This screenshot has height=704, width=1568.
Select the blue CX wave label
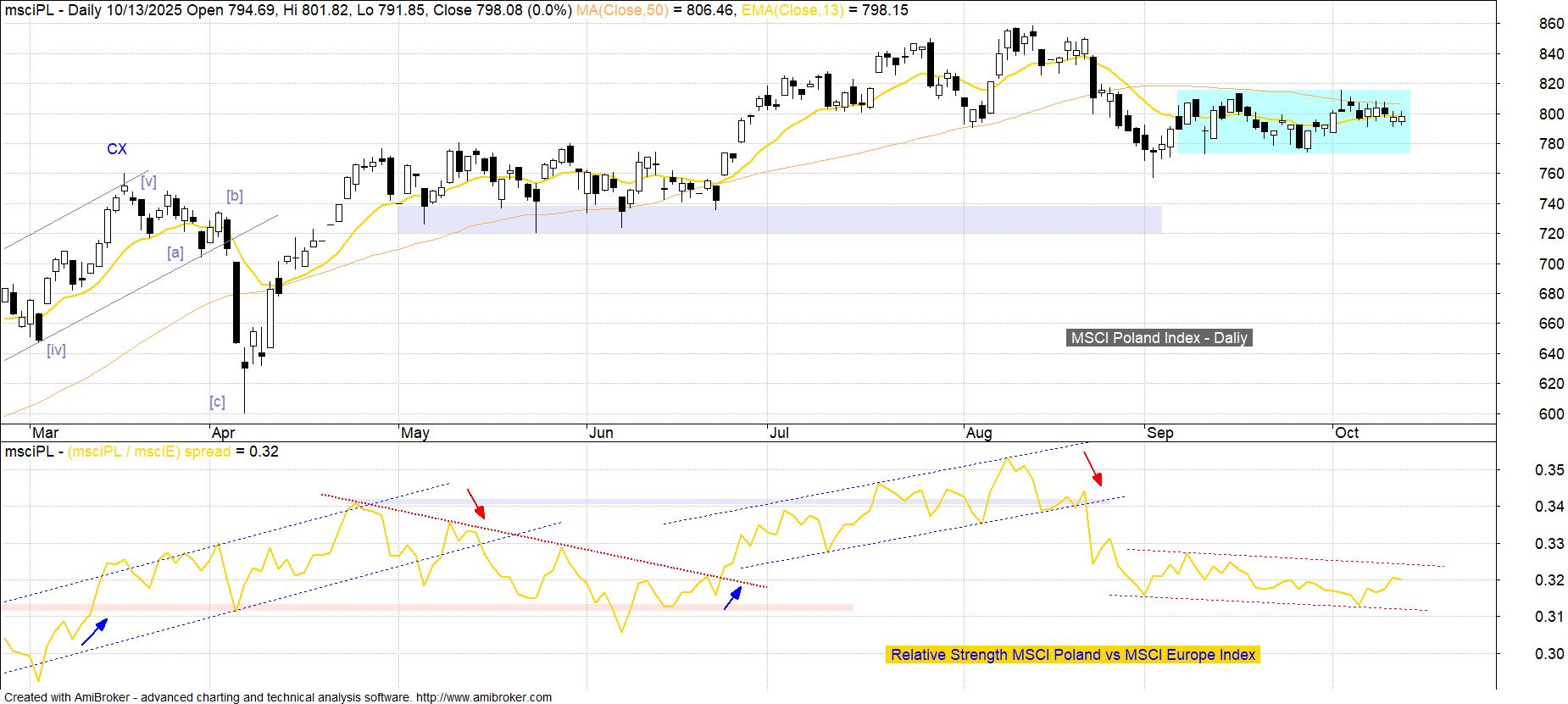(116, 149)
